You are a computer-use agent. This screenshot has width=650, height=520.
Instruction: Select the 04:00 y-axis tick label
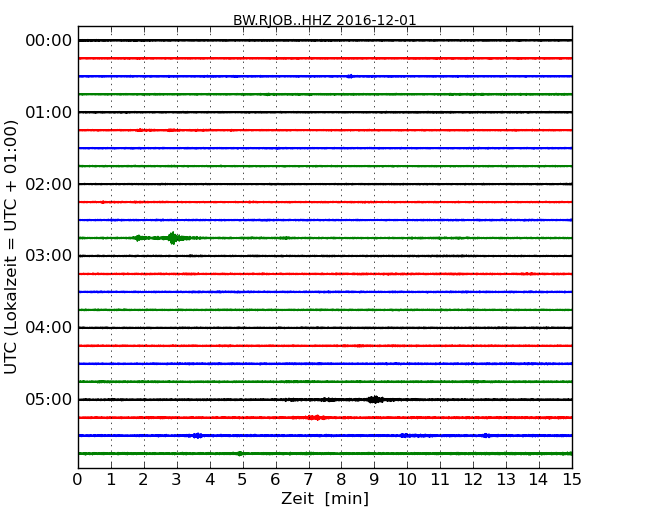click(x=49, y=328)
